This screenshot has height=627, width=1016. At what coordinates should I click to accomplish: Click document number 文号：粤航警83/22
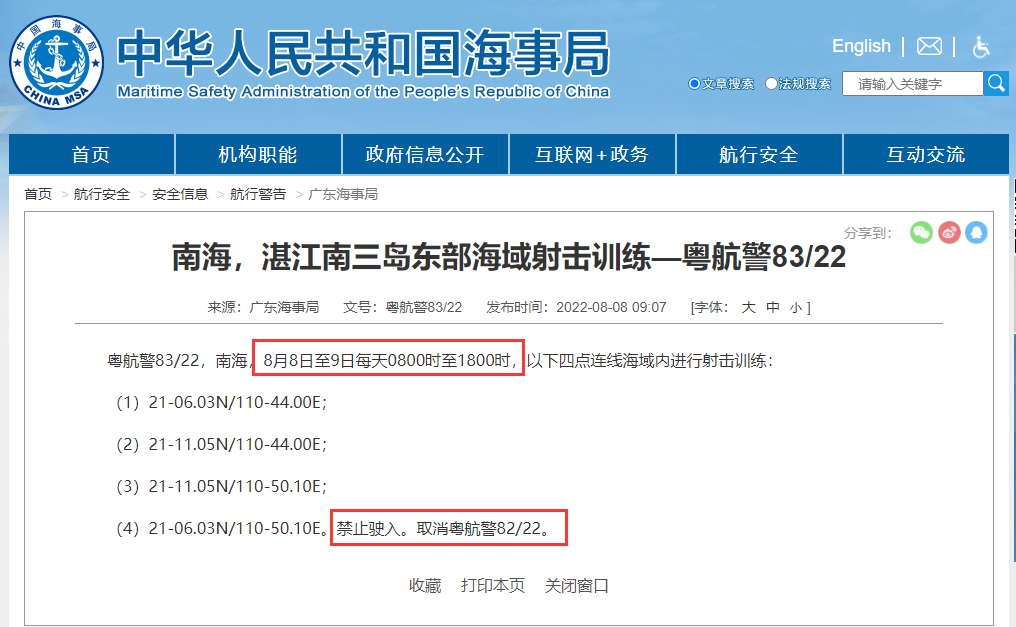tap(402, 307)
